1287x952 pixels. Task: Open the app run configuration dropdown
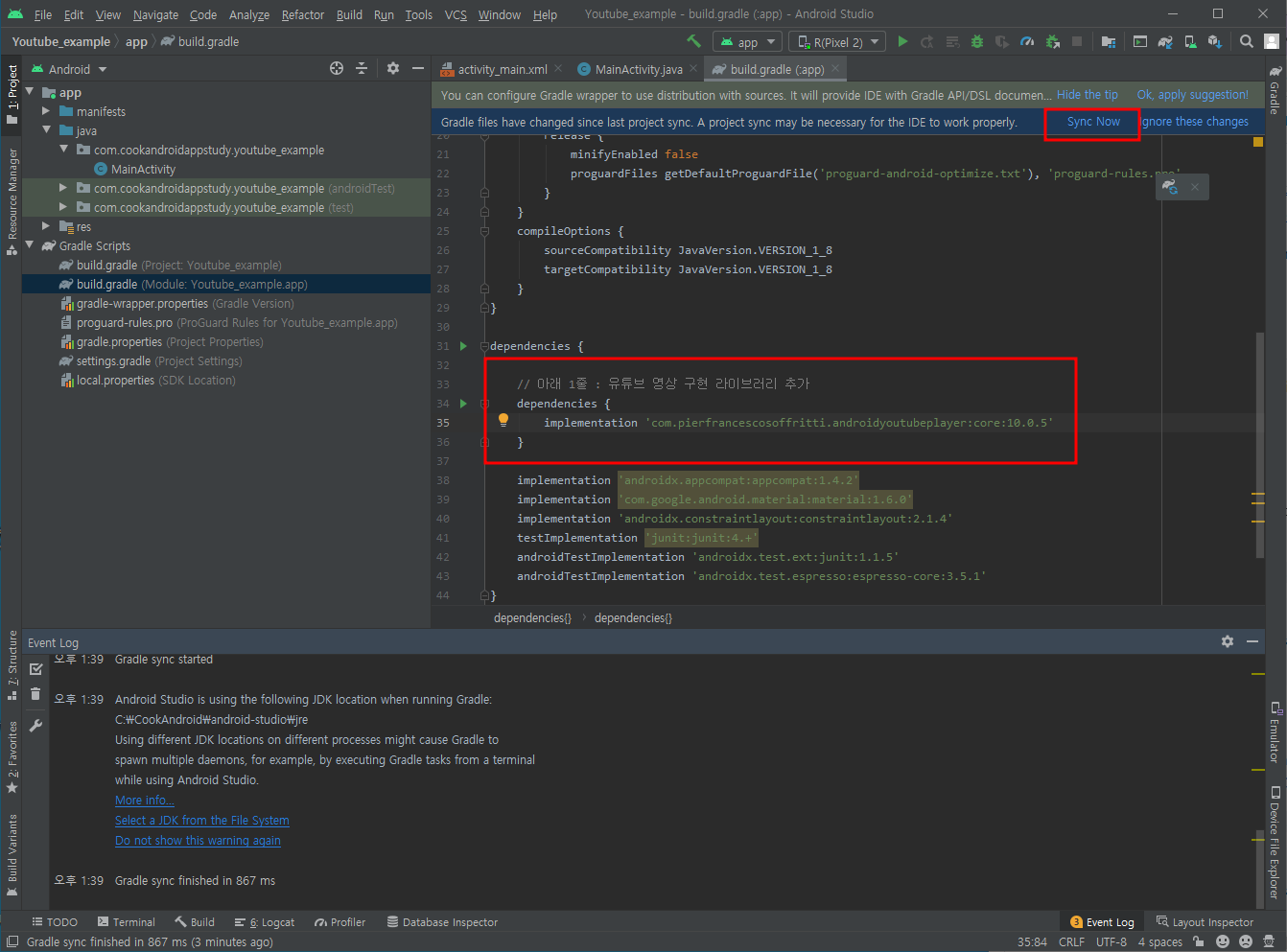coord(748,42)
